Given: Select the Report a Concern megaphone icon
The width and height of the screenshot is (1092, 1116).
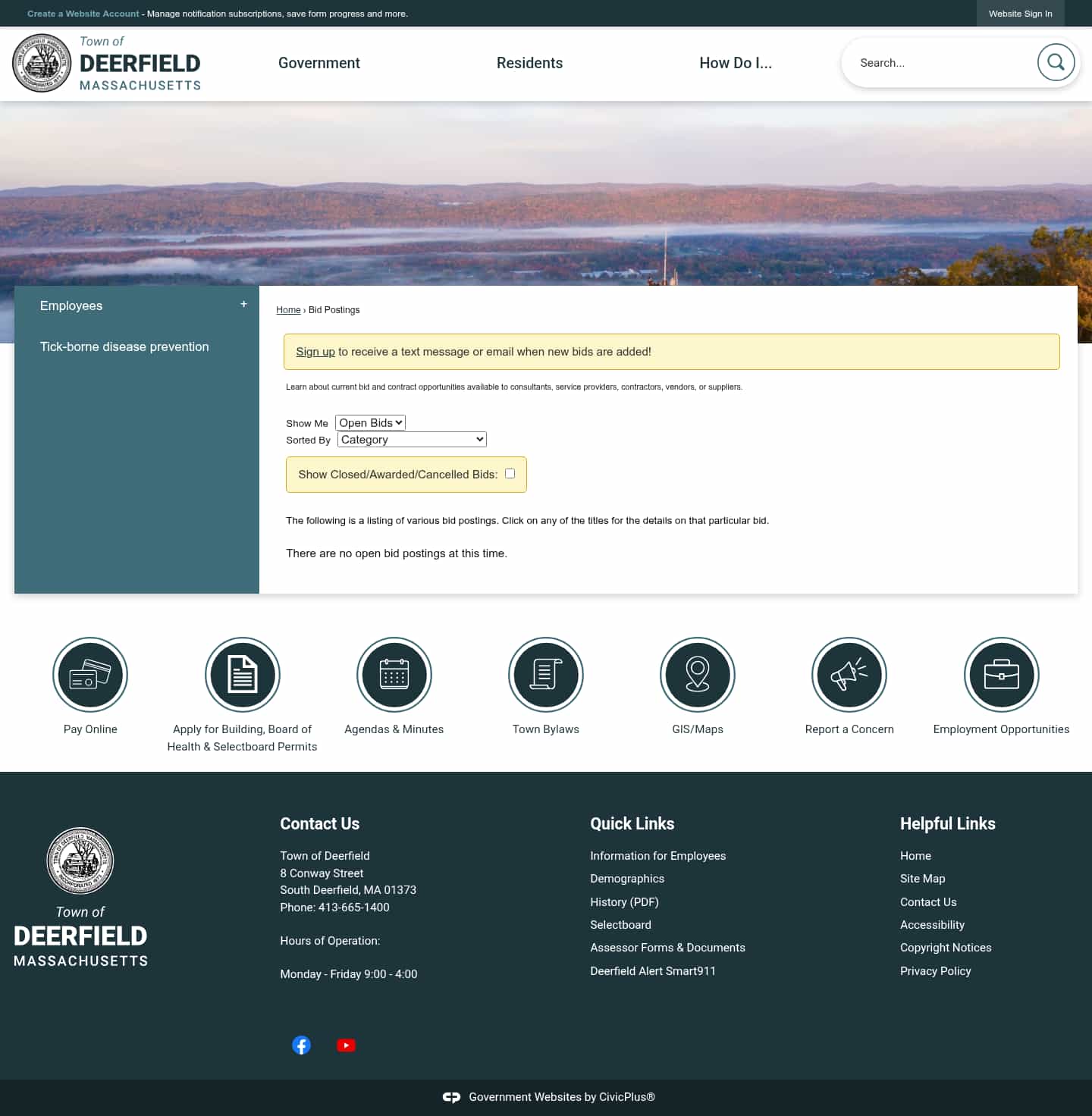Looking at the screenshot, I should point(849,675).
